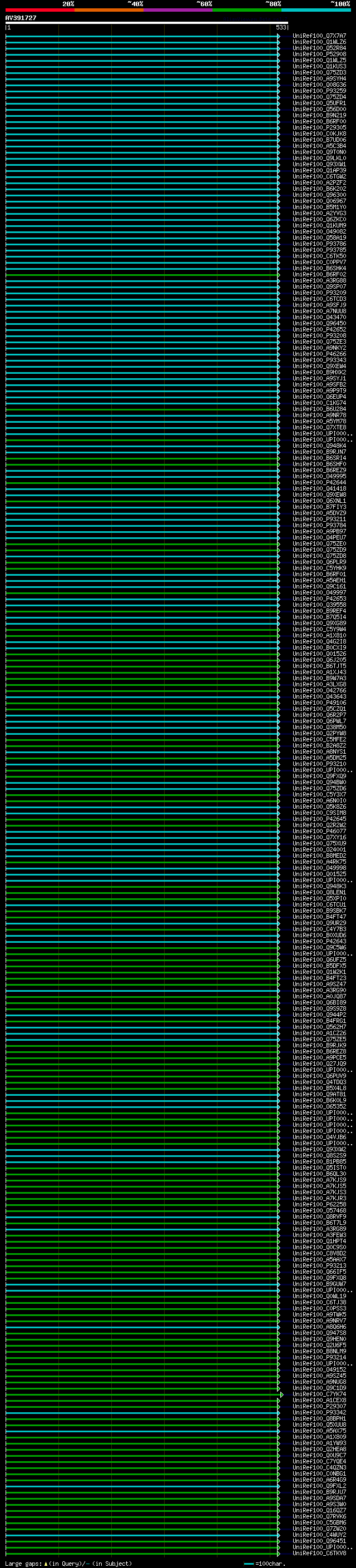Select hit label UniRef100_B6TJT5
This screenshot has width=356, height=1568.
[319, 666]
